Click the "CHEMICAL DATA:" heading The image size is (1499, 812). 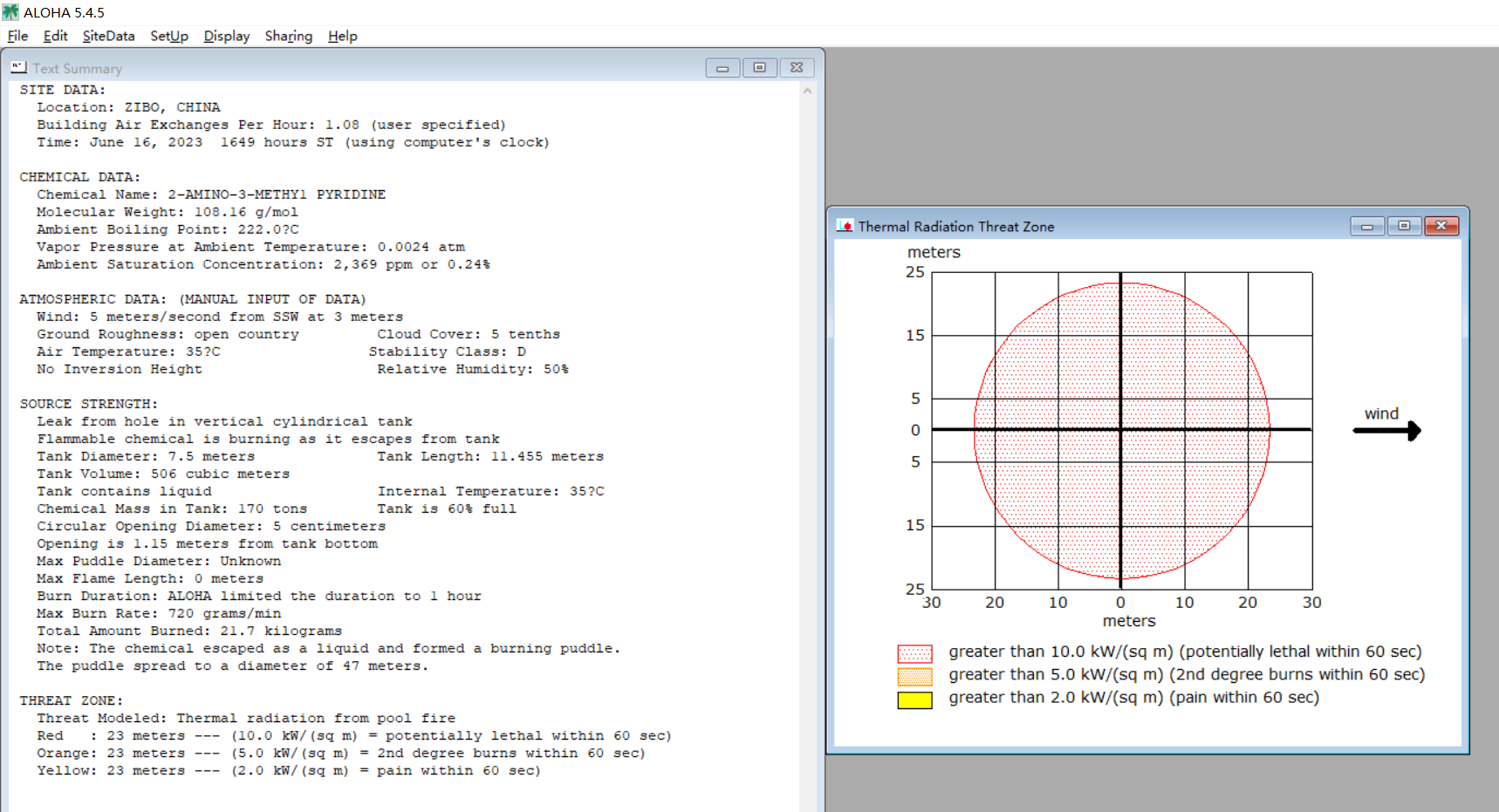coord(80,177)
